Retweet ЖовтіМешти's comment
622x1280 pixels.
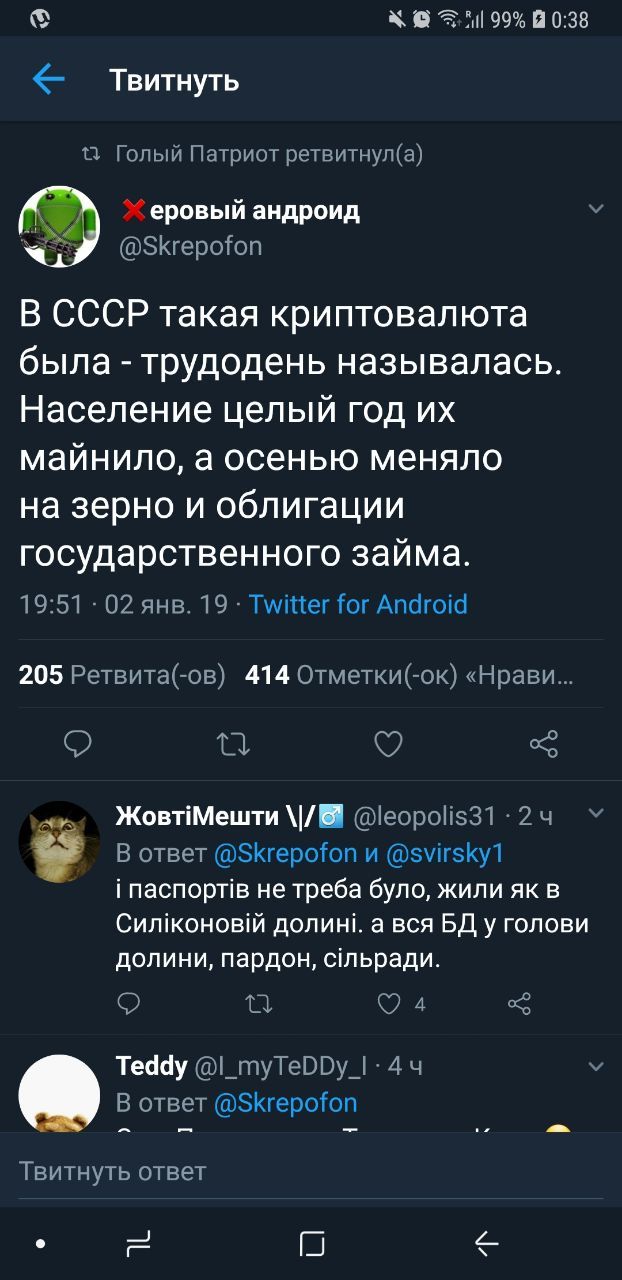(258, 1004)
